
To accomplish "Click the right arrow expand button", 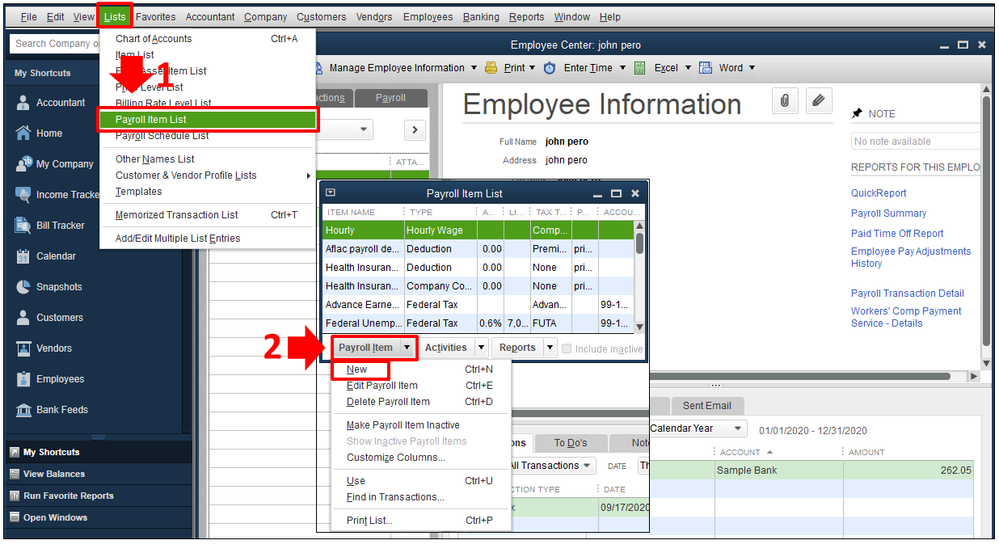I will pos(415,130).
